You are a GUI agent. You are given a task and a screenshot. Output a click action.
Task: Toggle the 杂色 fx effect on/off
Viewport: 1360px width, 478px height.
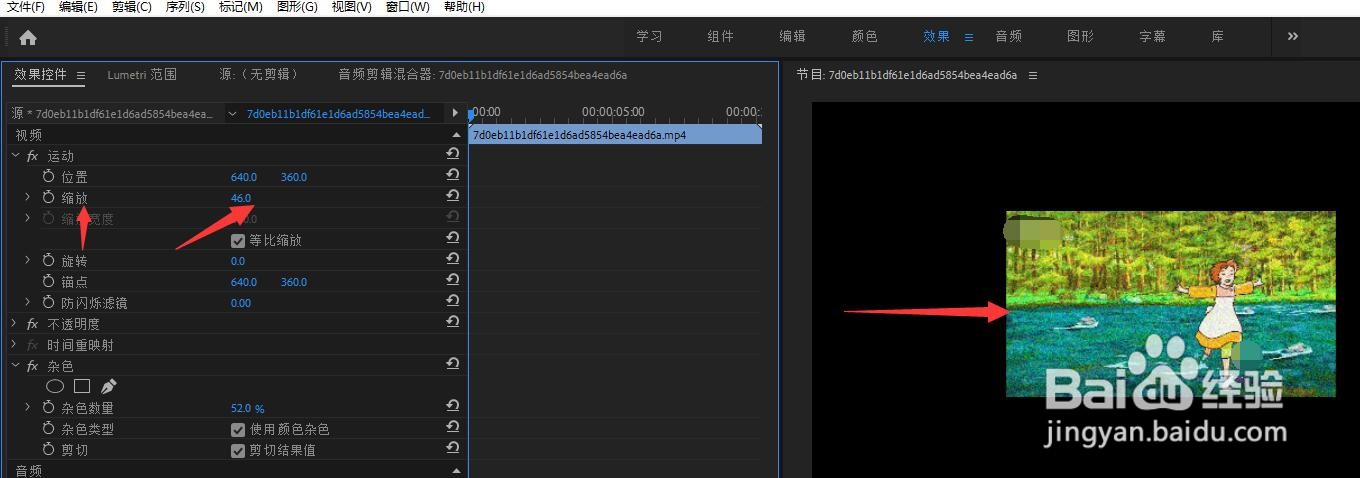click(32, 366)
